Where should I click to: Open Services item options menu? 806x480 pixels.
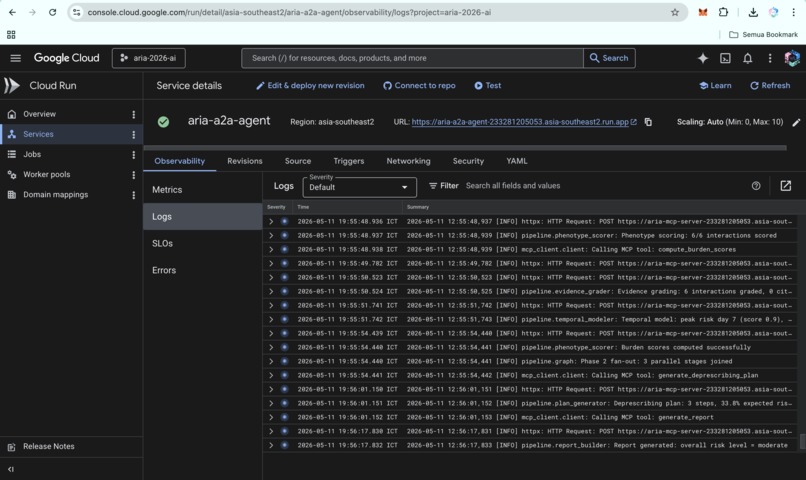134,134
